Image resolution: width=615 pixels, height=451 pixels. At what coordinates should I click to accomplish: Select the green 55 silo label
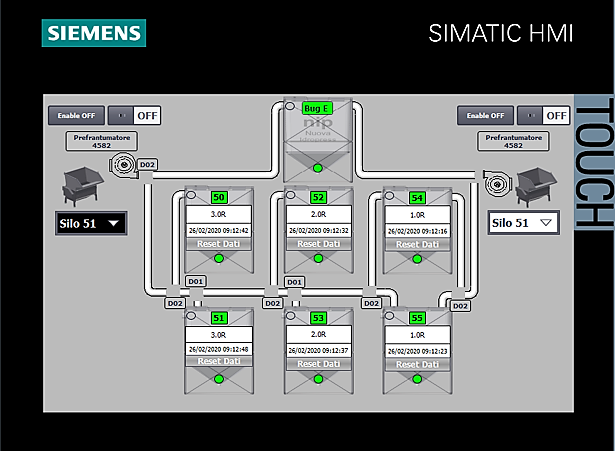click(417, 318)
